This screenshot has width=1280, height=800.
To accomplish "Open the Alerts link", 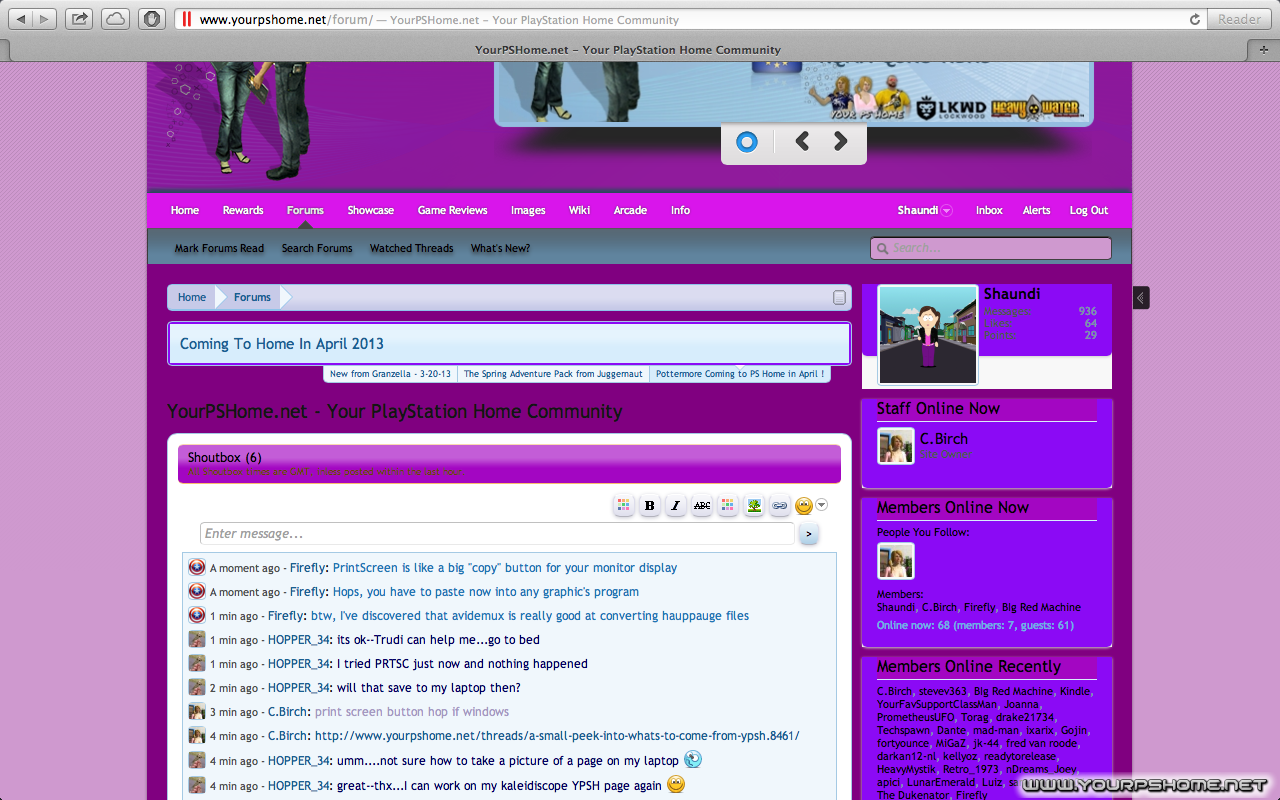I will point(1036,210).
